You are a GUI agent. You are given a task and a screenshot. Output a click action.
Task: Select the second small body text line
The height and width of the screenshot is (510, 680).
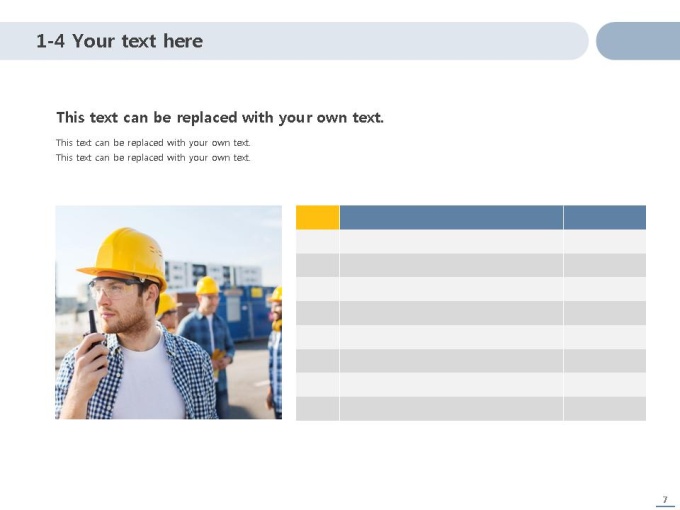click(x=153, y=158)
